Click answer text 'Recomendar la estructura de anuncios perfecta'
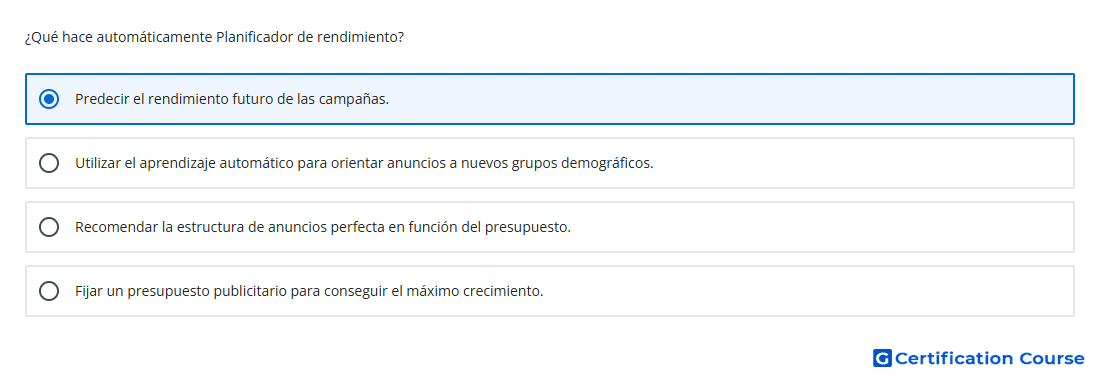Image resolution: width=1100 pixels, height=377 pixels. pos(323,227)
